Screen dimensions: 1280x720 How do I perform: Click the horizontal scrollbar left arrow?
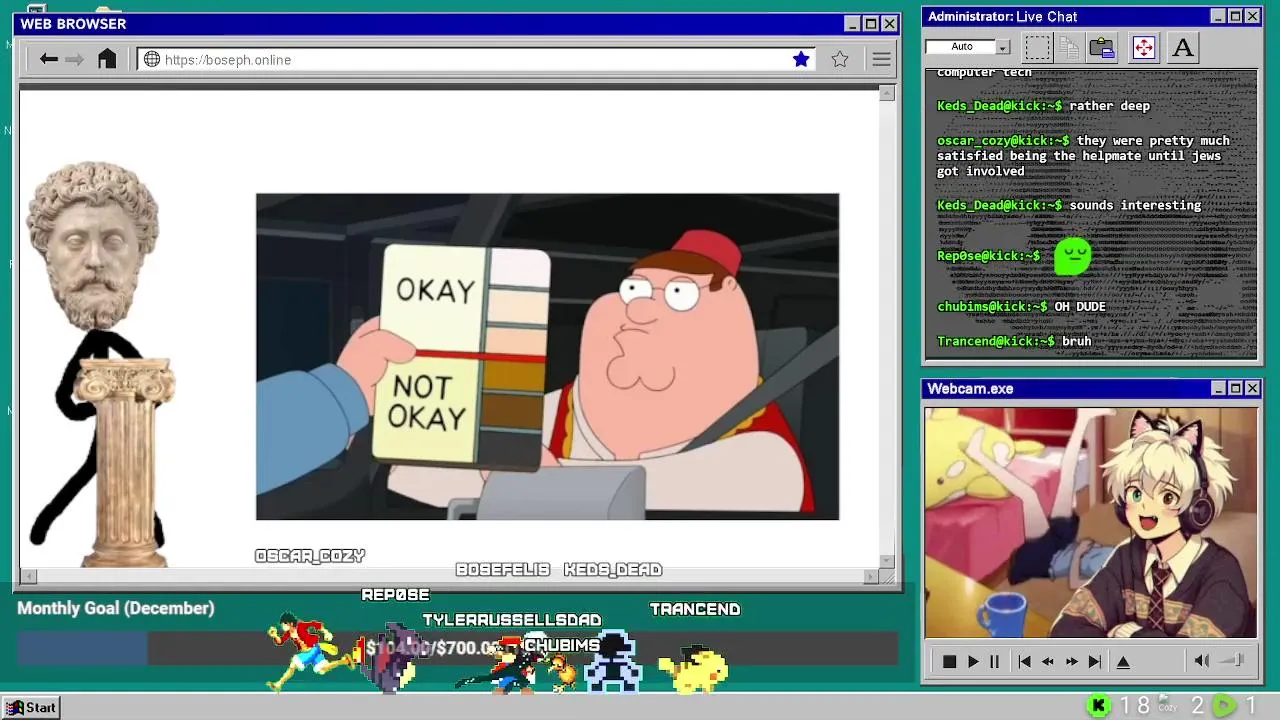point(28,576)
